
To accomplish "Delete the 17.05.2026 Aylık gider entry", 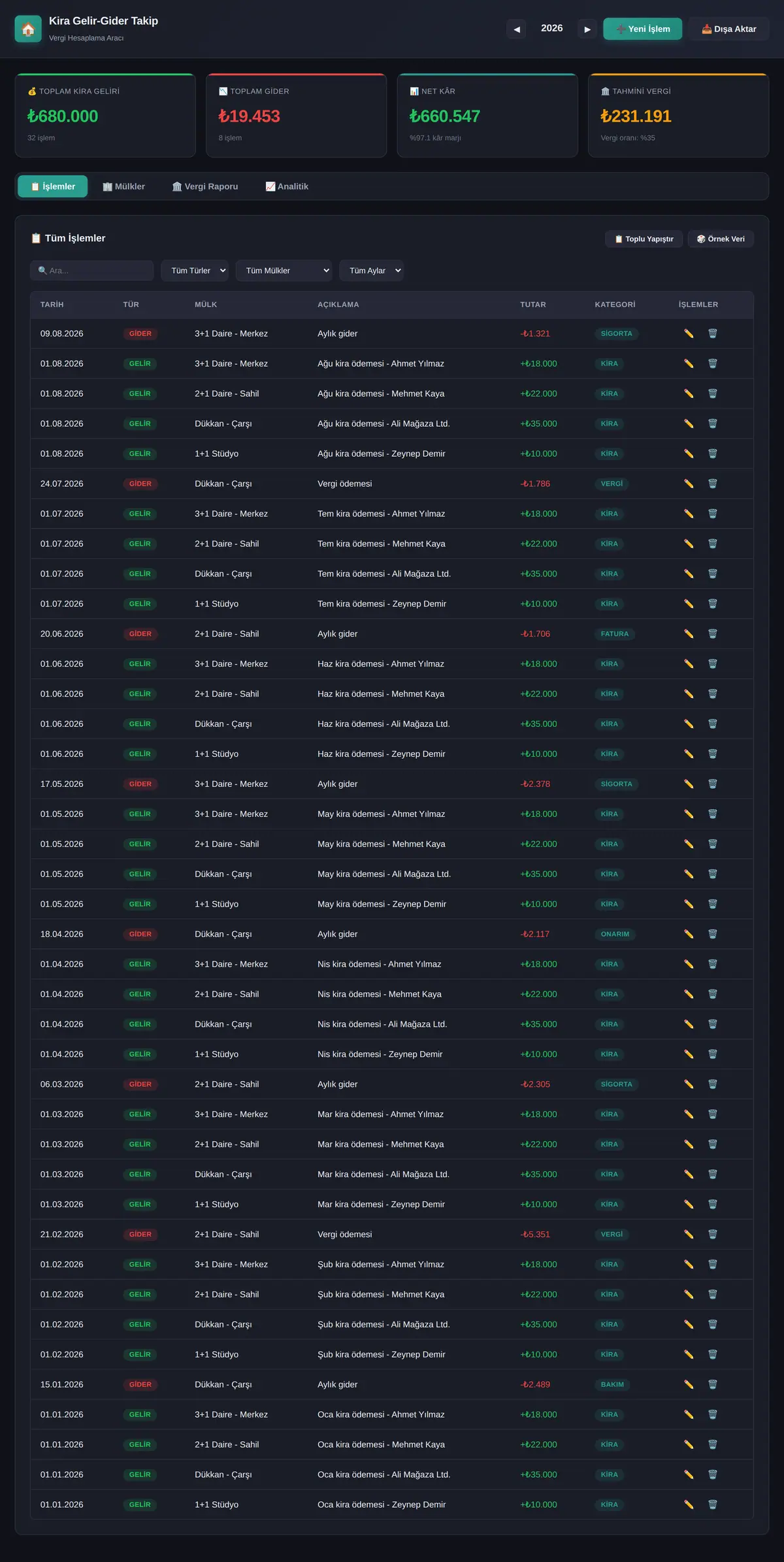I will (713, 784).
